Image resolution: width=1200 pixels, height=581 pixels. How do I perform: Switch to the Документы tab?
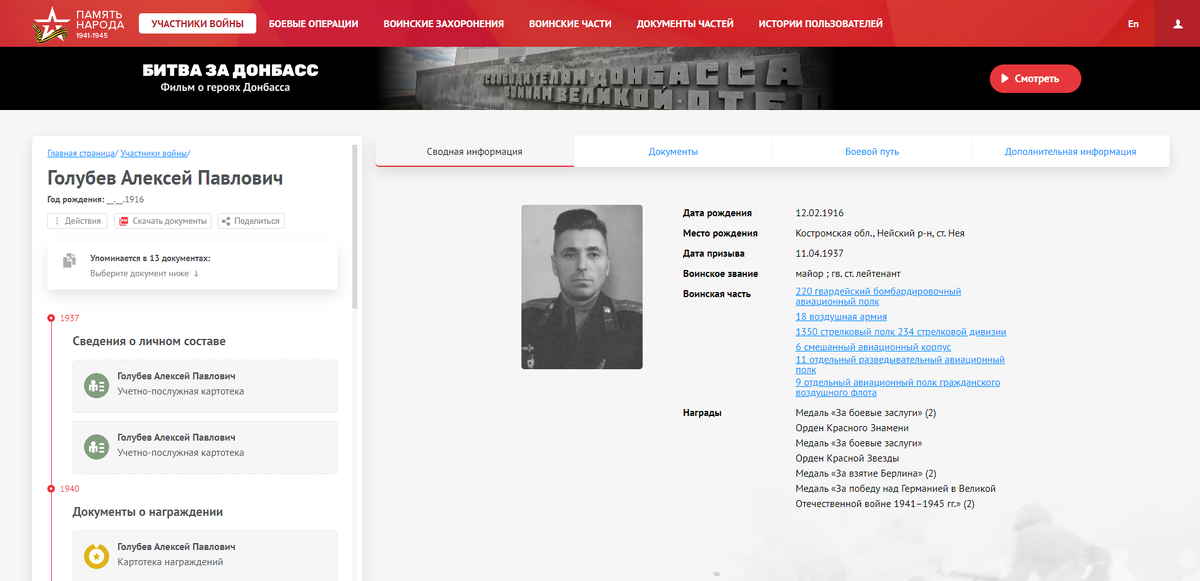pyautogui.click(x=673, y=152)
